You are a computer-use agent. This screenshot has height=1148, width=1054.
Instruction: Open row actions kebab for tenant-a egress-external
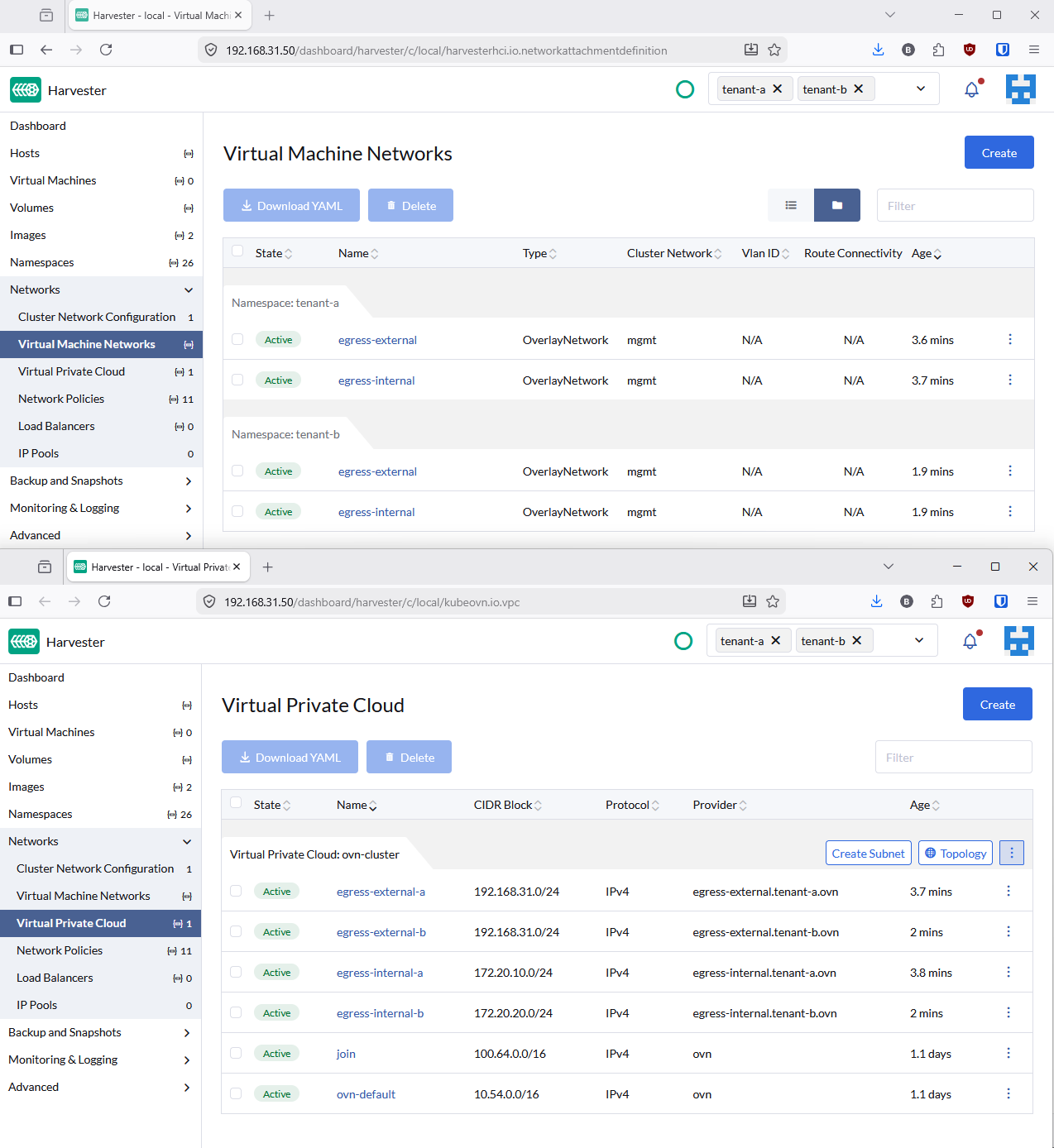click(x=1009, y=339)
